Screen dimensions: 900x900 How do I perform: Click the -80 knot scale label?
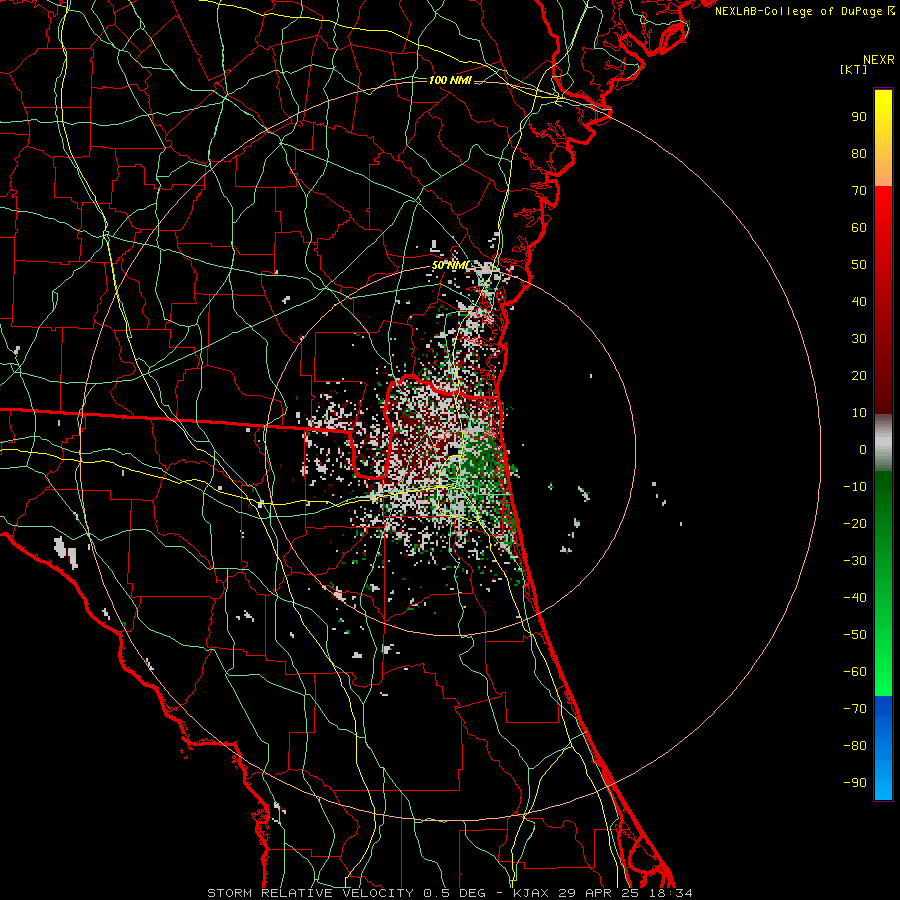(x=855, y=746)
